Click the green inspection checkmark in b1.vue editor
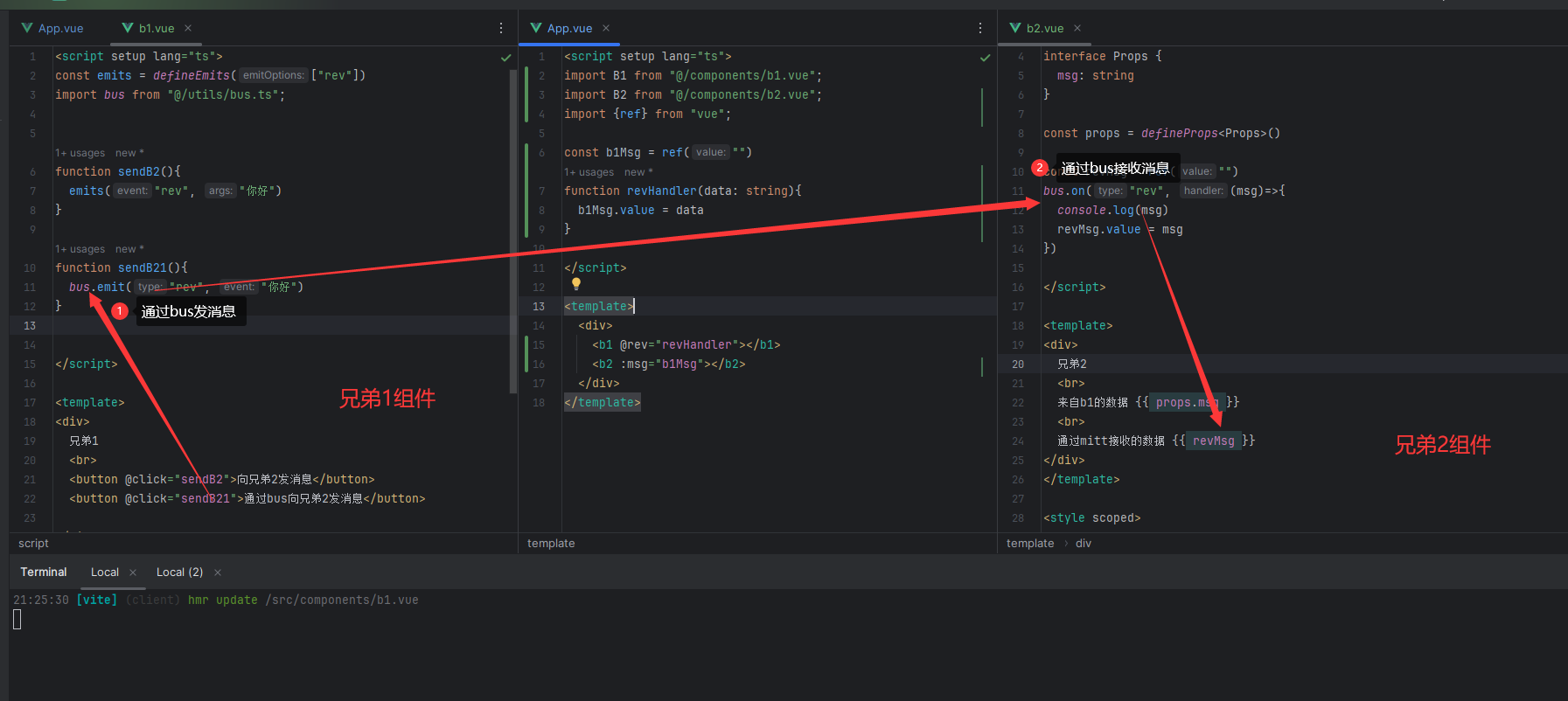The width and height of the screenshot is (1568, 701). [505, 58]
